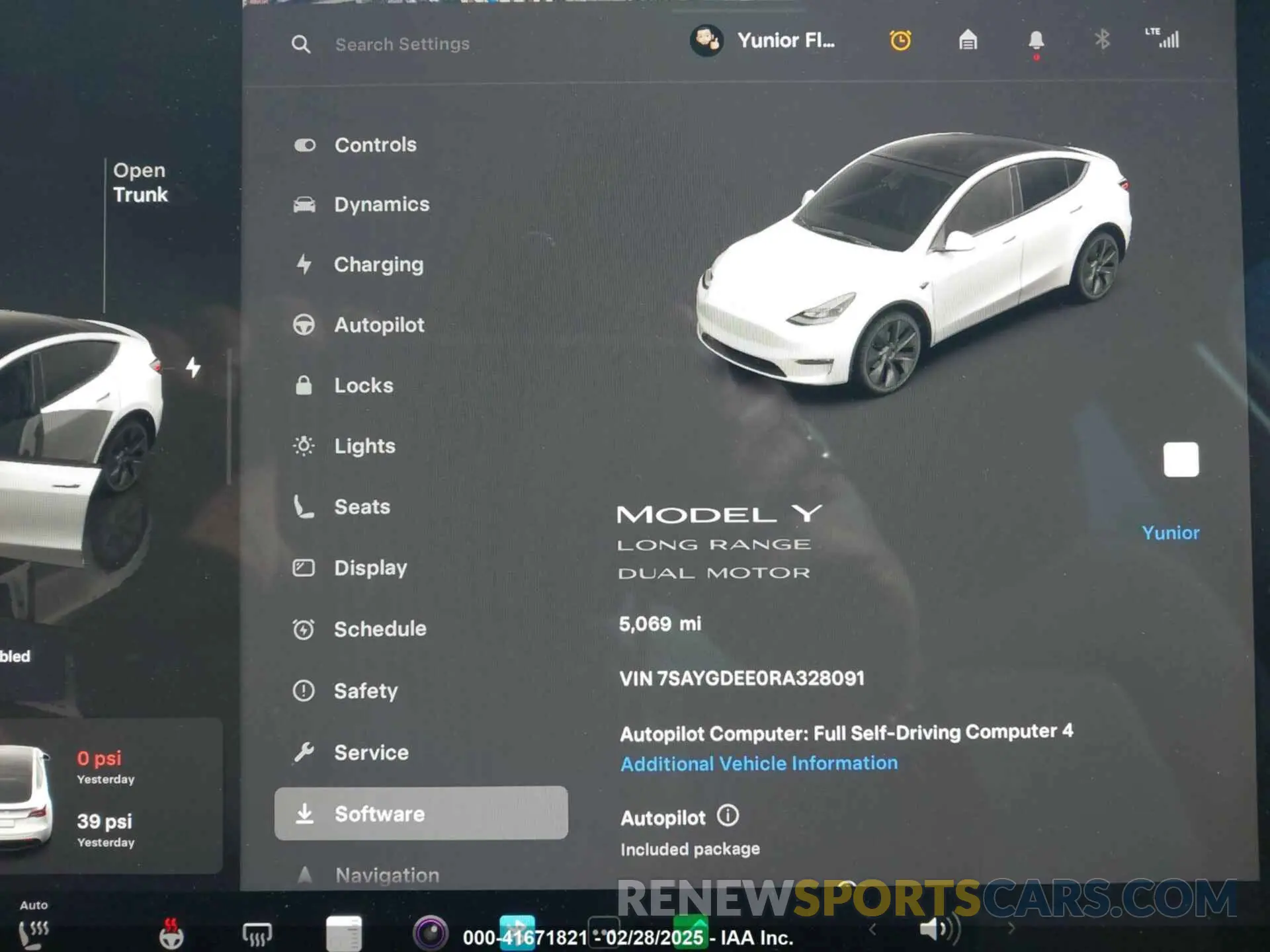Tap the LTE signal strength icon
This screenshot has height=952, width=1270.
click(x=1162, y=38)
